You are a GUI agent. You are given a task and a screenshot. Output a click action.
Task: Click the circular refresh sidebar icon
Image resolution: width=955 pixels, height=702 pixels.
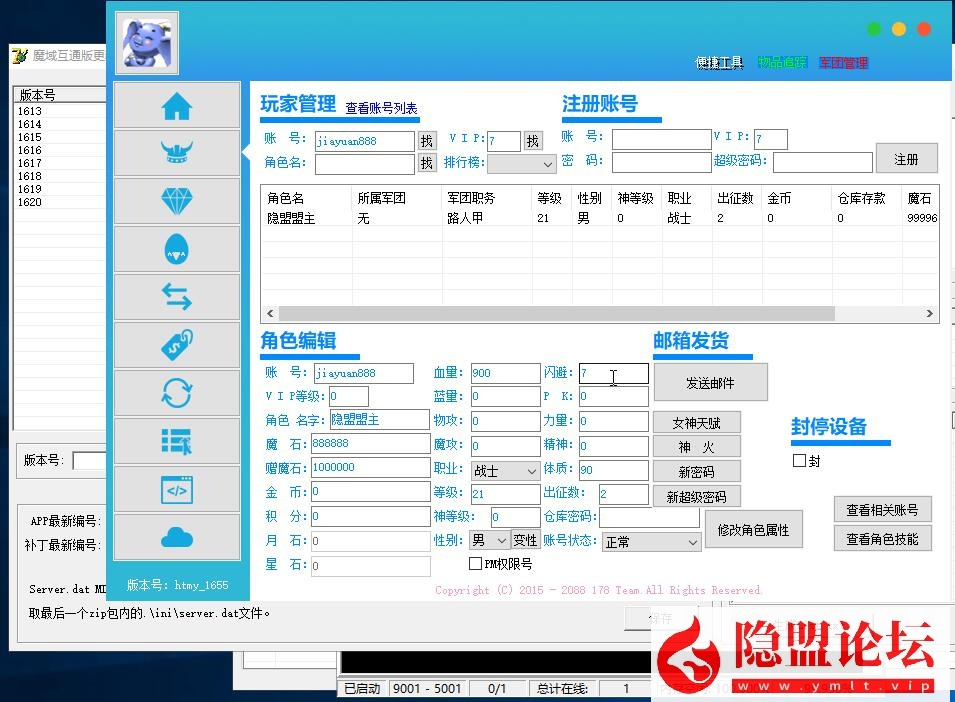coord(177,393)
